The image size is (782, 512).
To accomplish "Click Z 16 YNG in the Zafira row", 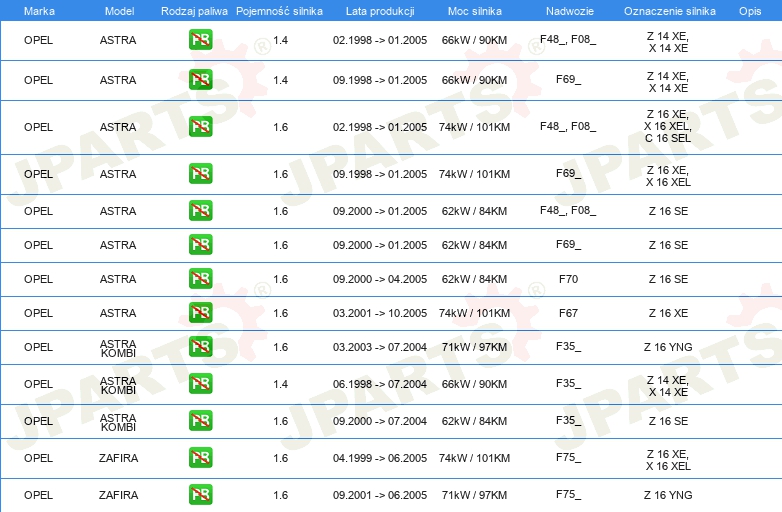I will [668, 495].
